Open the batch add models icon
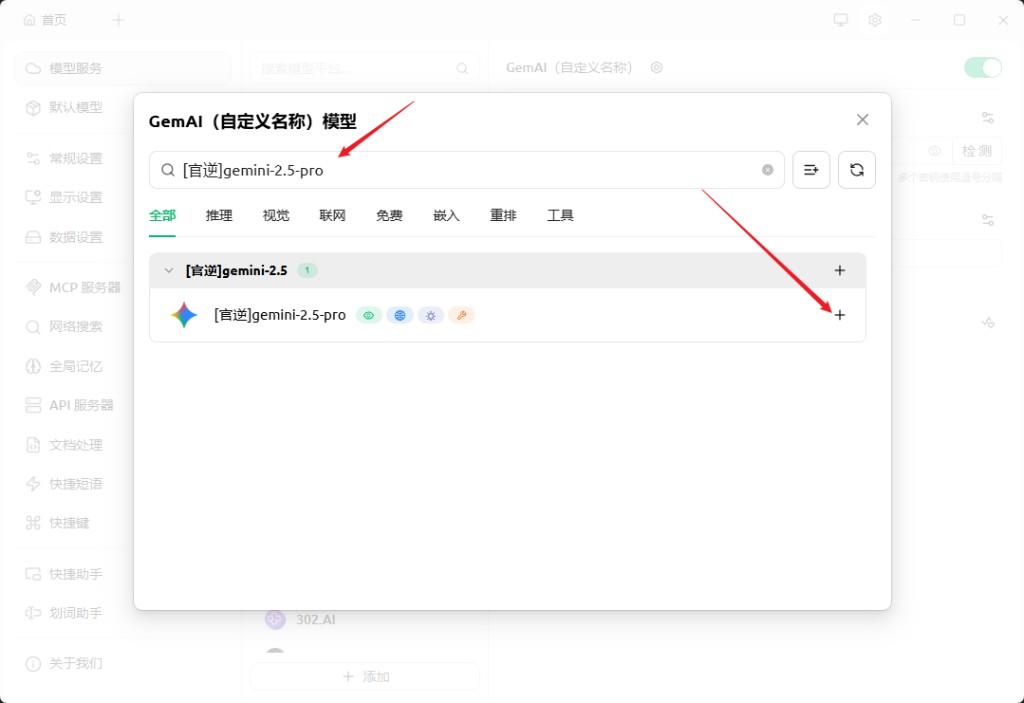Viewport: 1024px width, 703px height. (811, 170)
